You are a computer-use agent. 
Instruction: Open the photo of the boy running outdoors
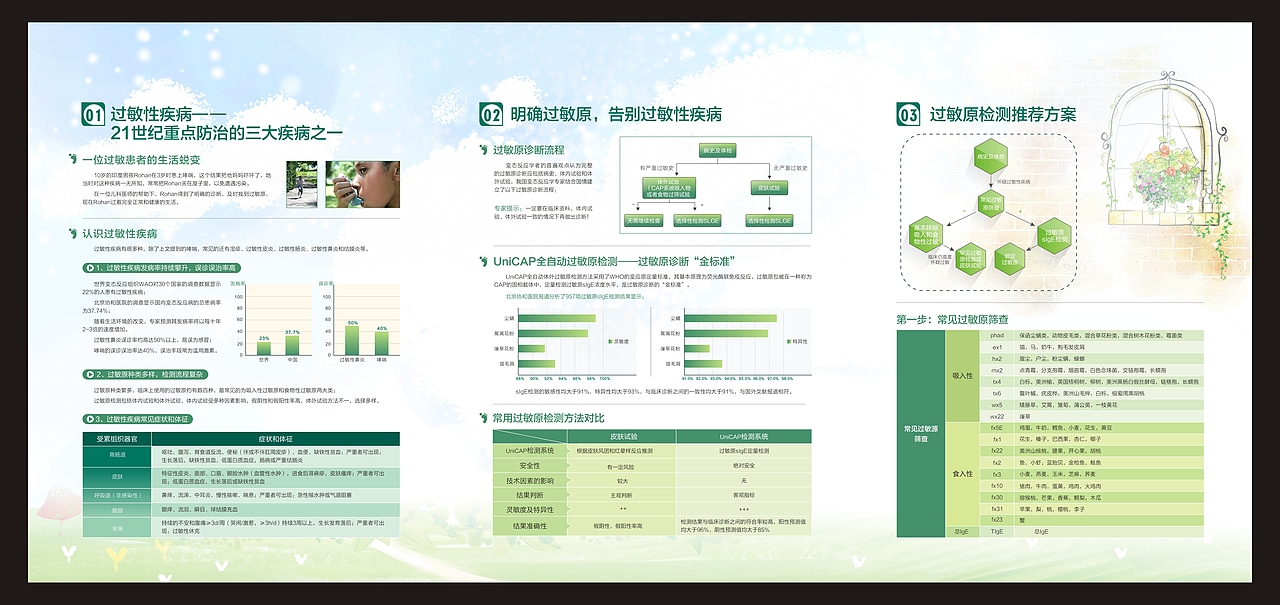[301, 184]
